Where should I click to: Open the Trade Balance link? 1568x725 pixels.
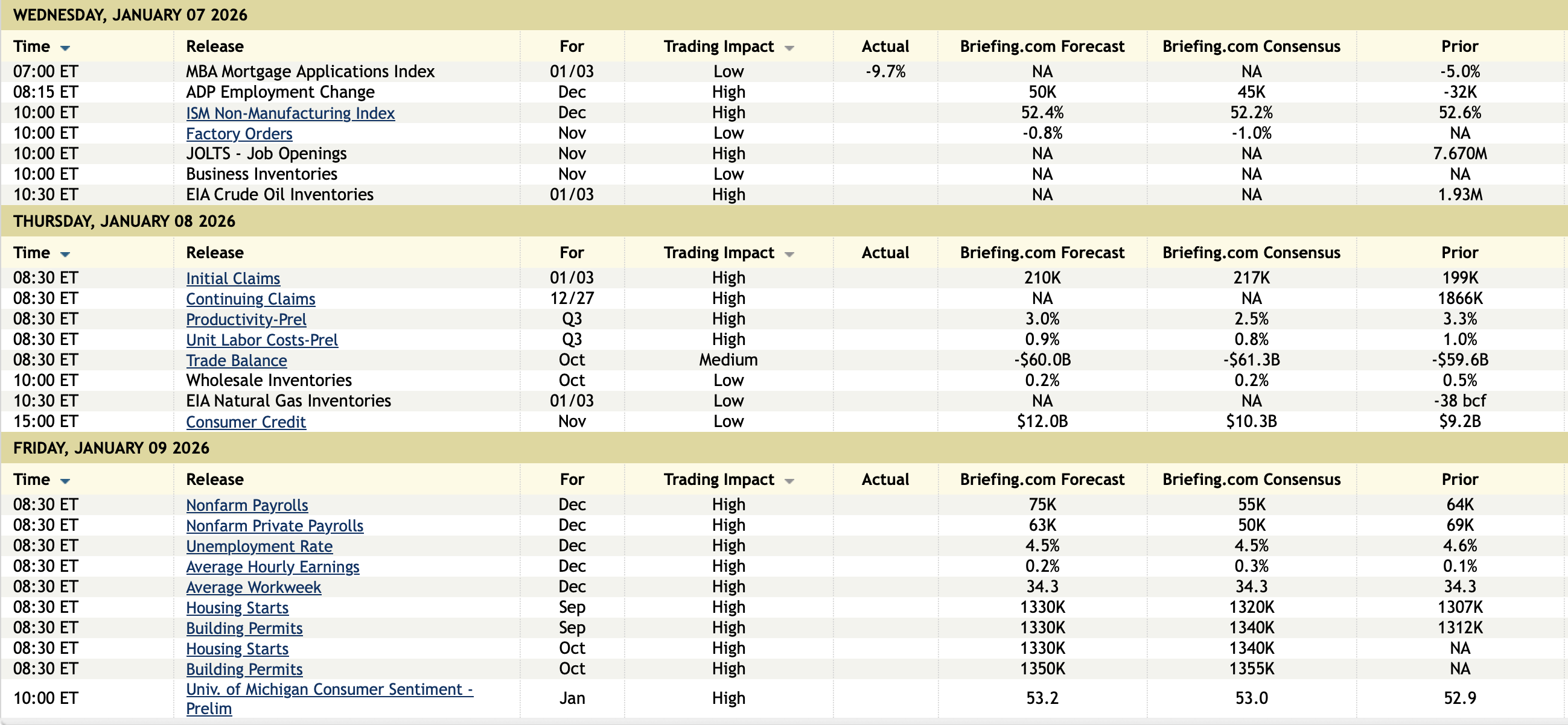coord(236,361)
